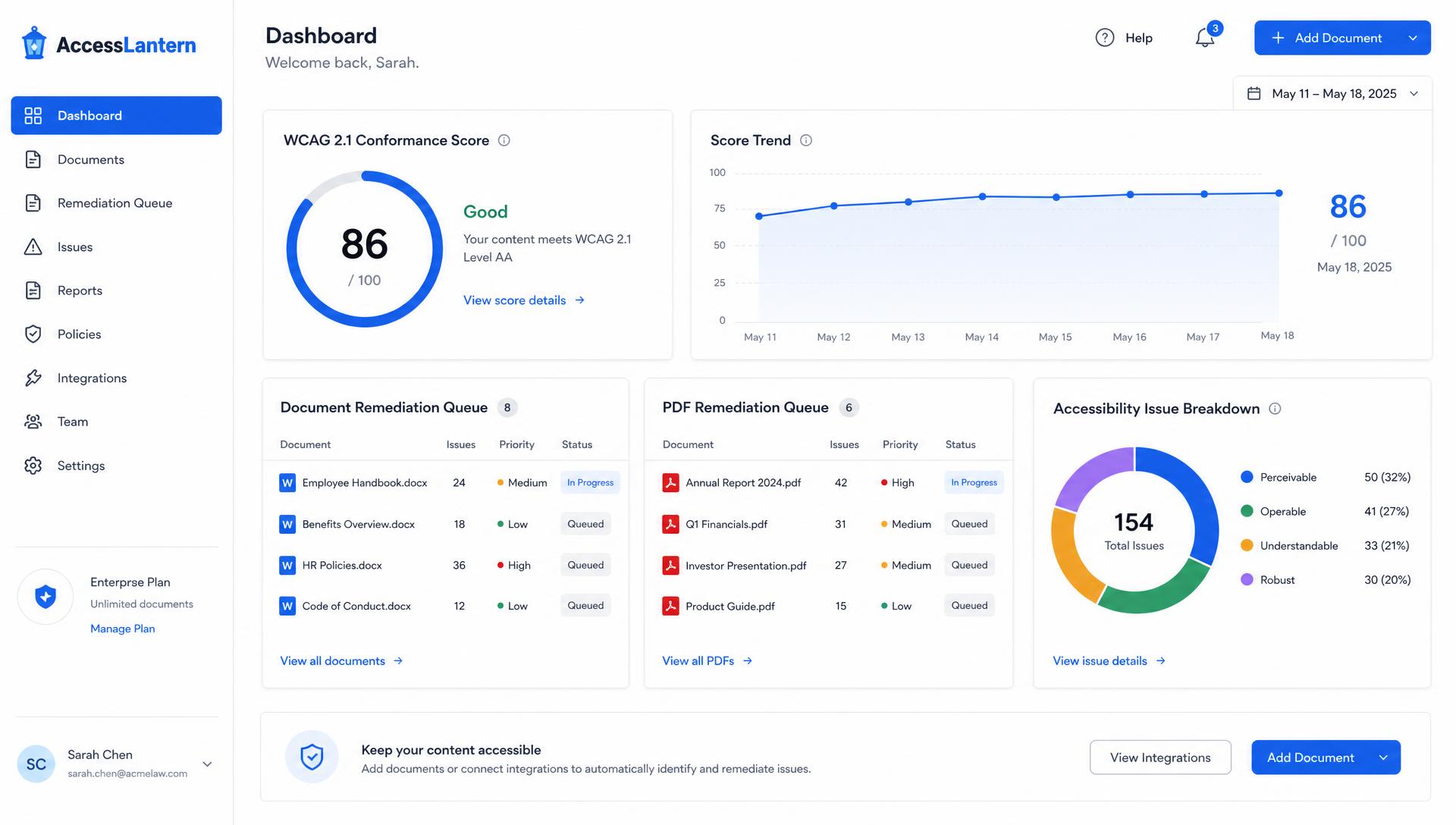Viewport: 1456px width, 825px height.
Task: Click the Manage Plan link
Action: click(123, 629)
